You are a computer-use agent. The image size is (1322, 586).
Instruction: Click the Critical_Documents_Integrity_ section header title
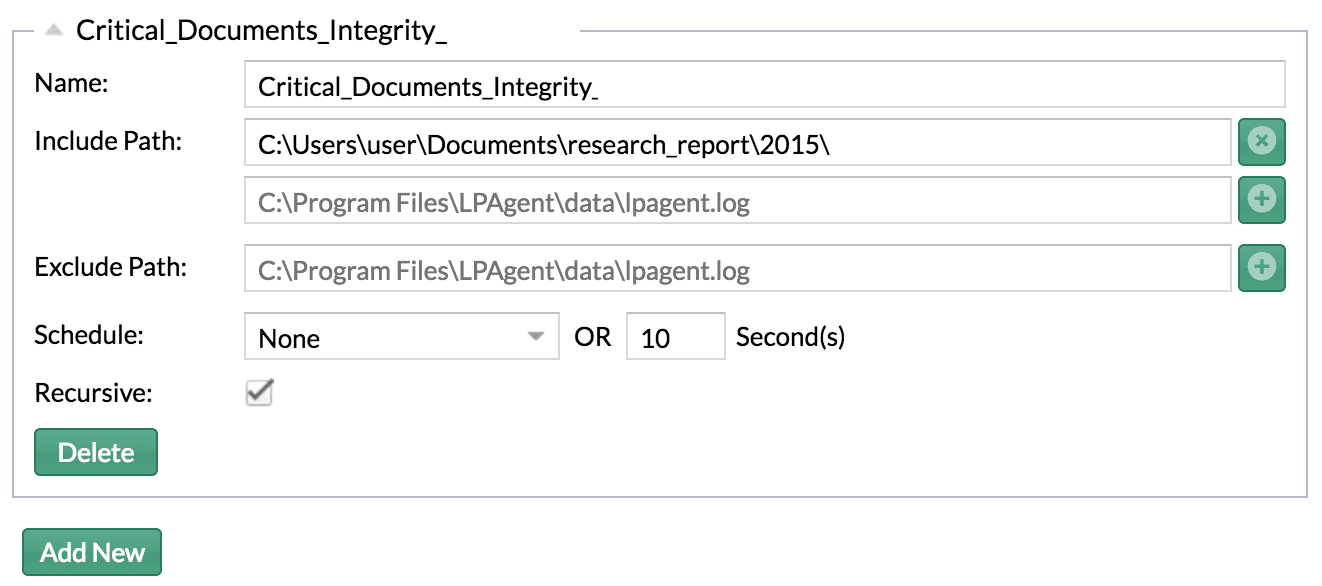coord(262,31)
